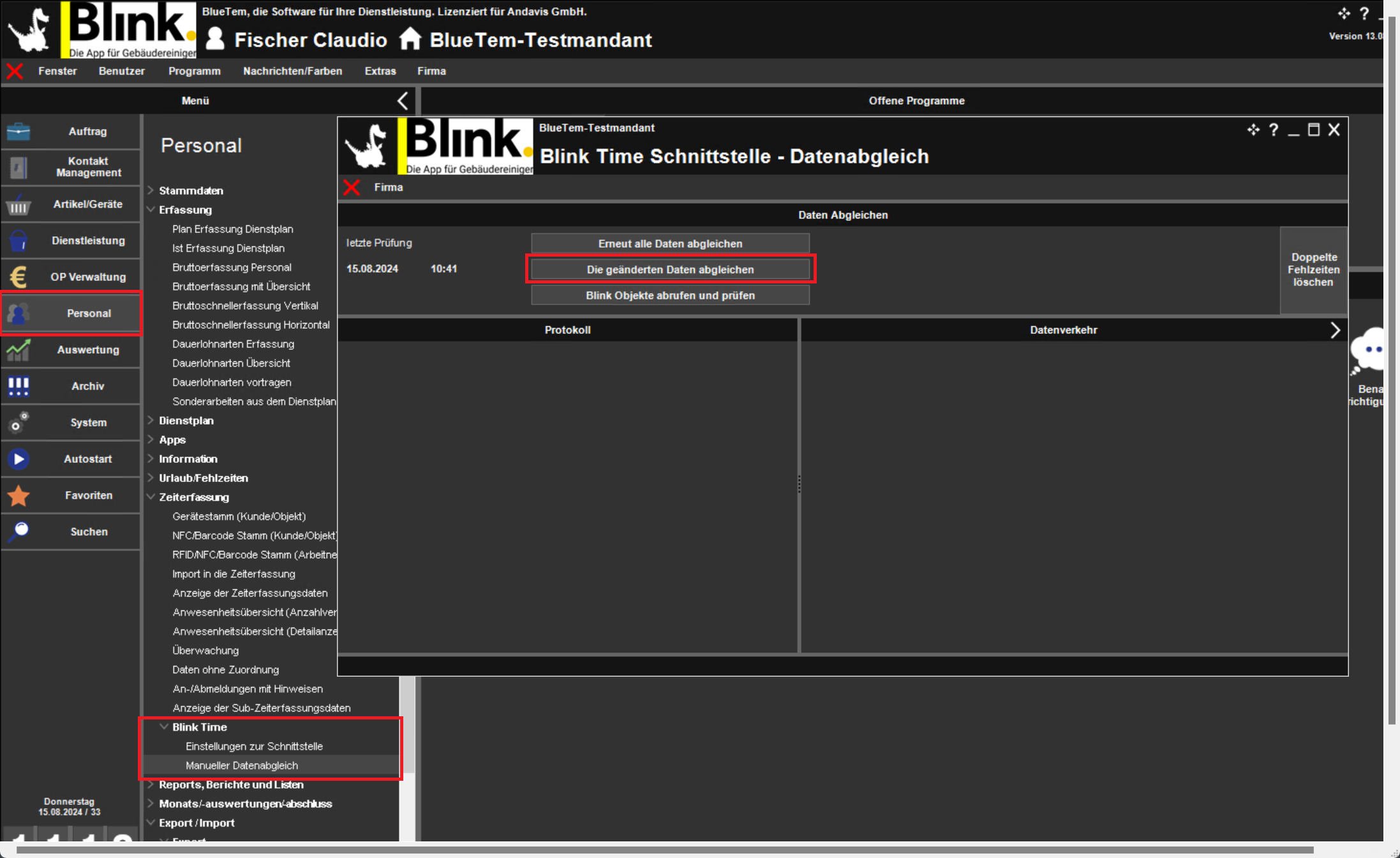Collapse the Menü panel with left arrow
Screen dimensions: 1400x858
tap(403, 101)
